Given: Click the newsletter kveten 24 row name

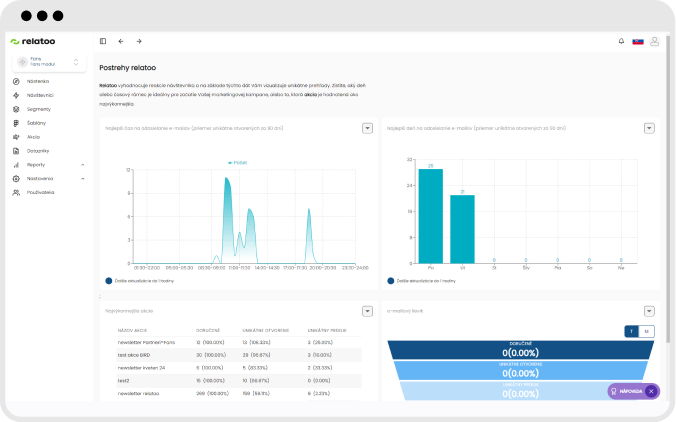Looking at the screenshot, I should 141,368.
